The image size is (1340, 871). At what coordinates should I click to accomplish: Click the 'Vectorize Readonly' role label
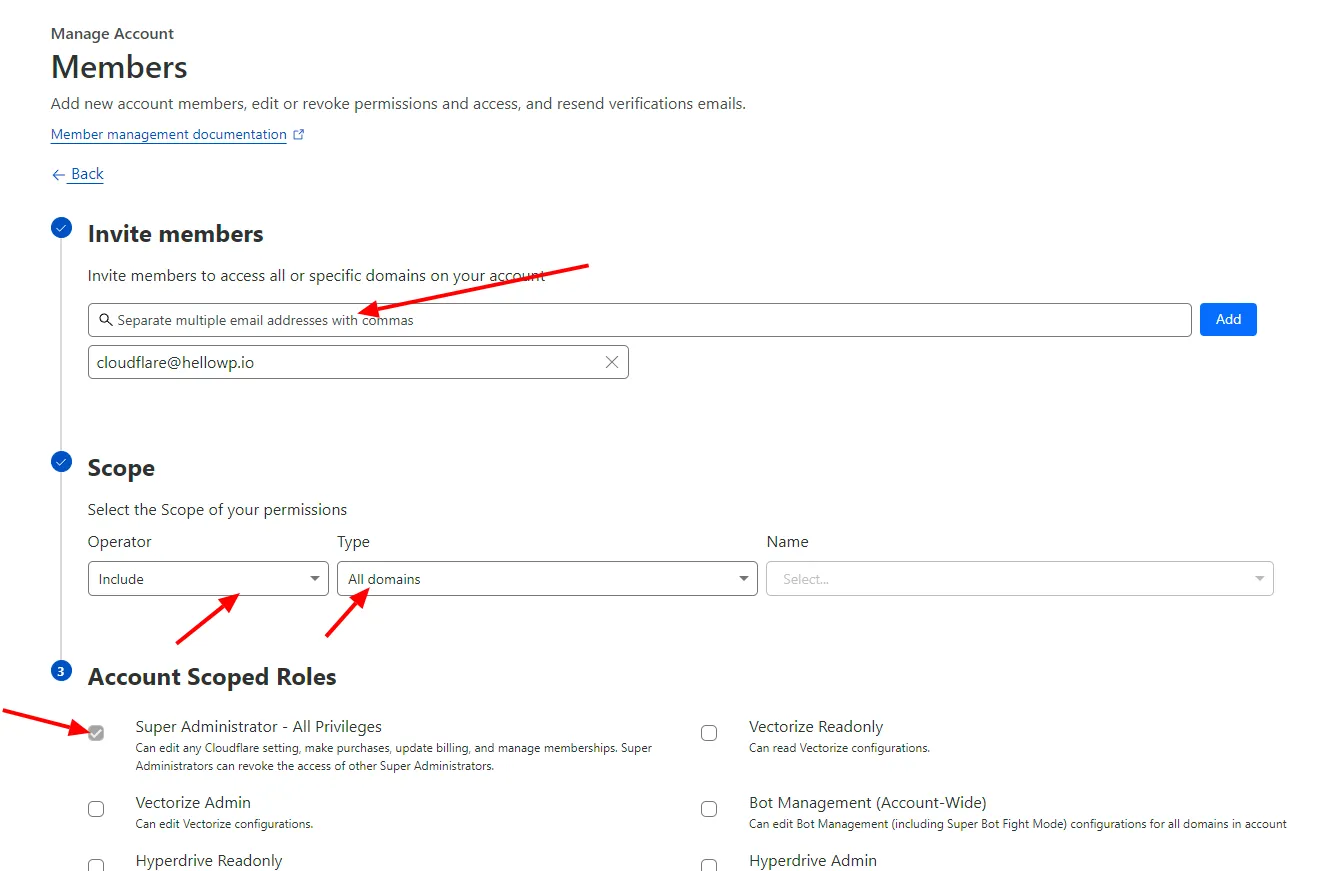[x=816, y=727]
